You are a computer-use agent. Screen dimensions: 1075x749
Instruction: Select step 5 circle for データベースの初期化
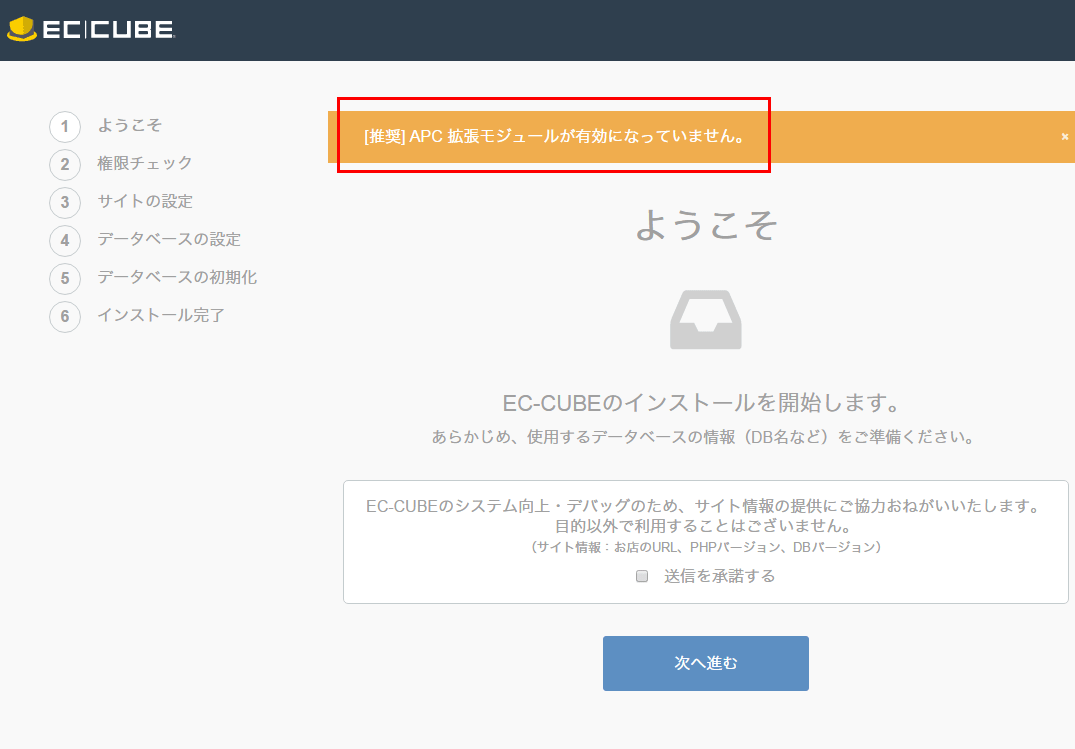65,278
